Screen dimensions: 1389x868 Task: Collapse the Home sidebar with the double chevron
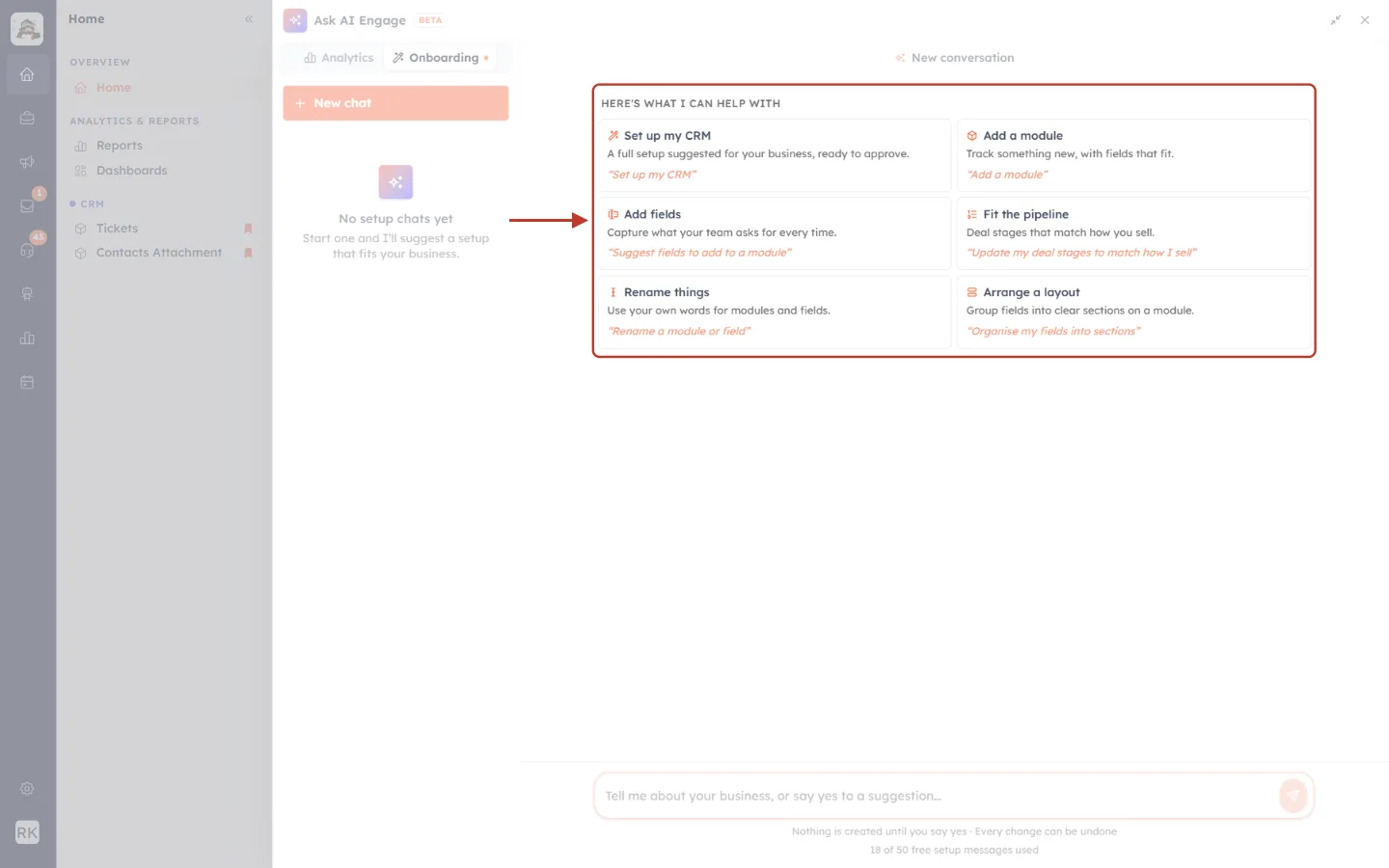point(249,19)
